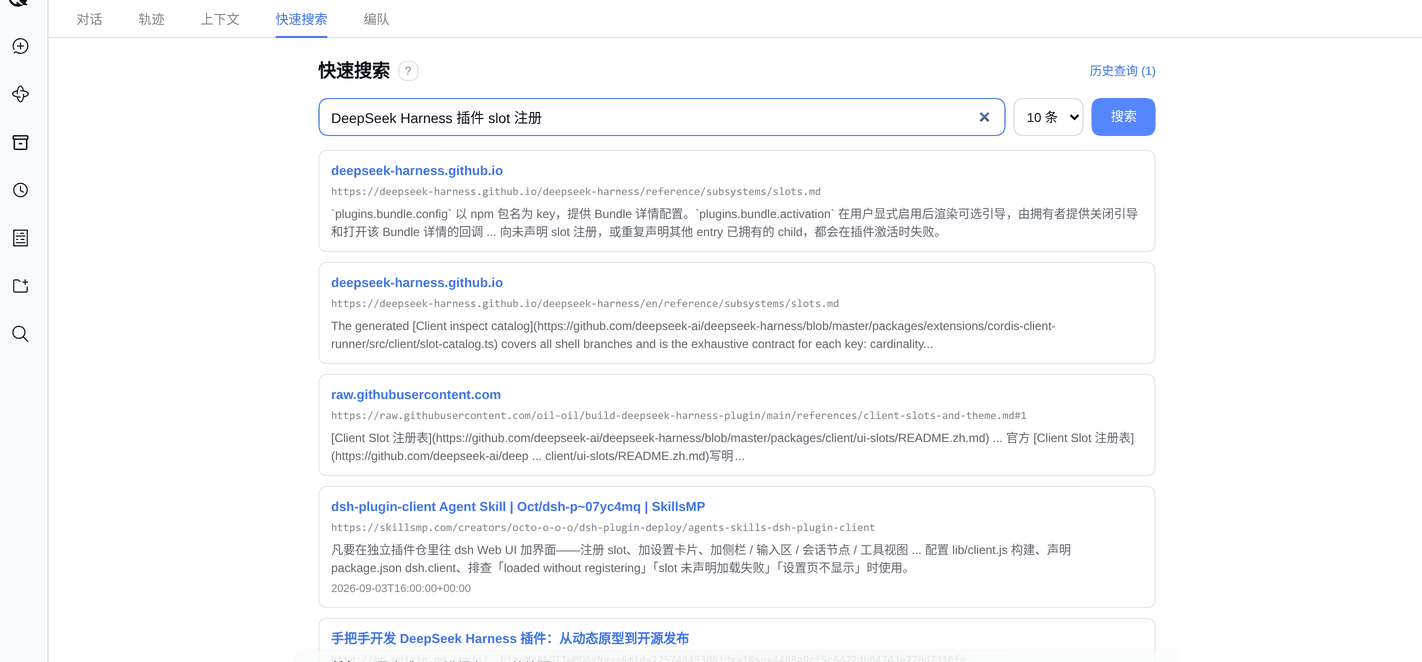Click URL containing /en/reference/subsystems/slots.md

tap(585, 304)
